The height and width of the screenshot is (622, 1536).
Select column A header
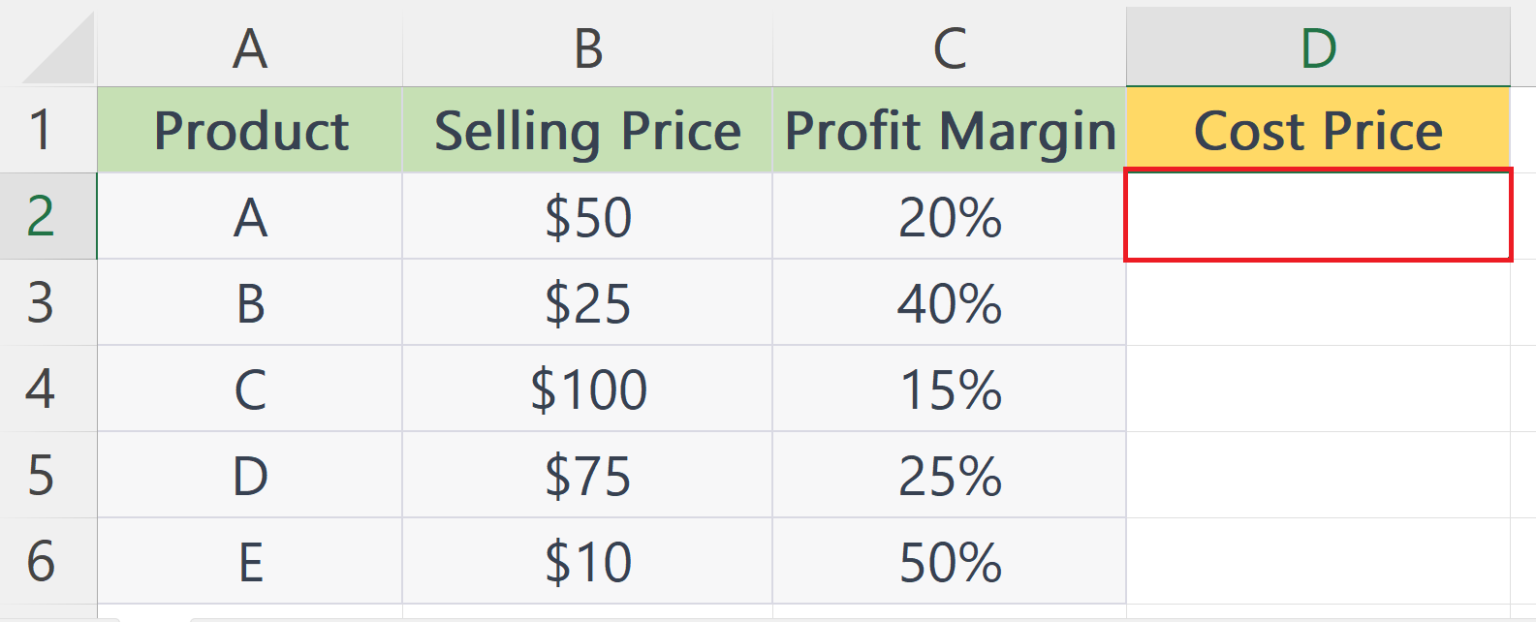(250, 47)
